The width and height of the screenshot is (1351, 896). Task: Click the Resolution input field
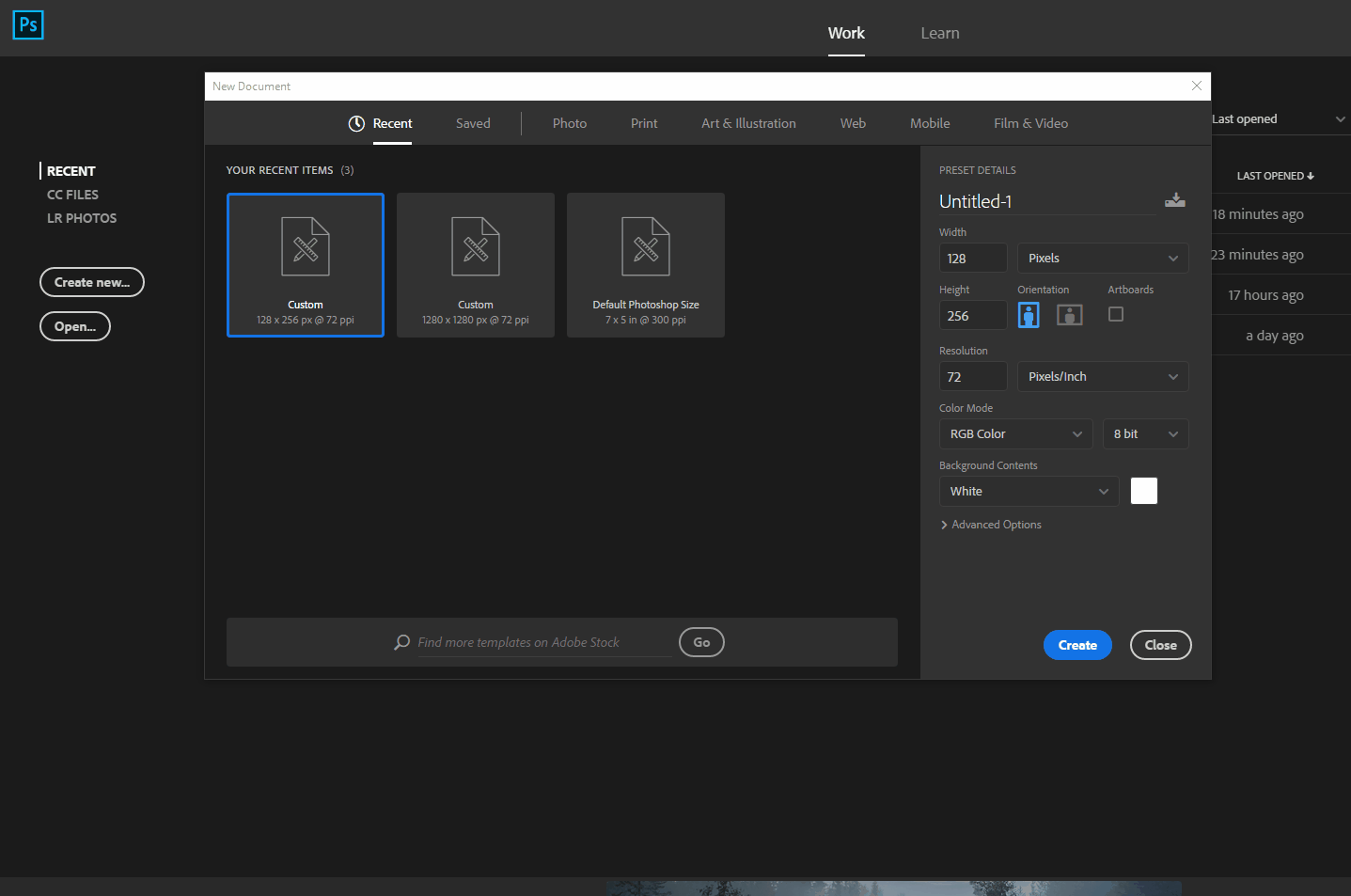(973, 376)
